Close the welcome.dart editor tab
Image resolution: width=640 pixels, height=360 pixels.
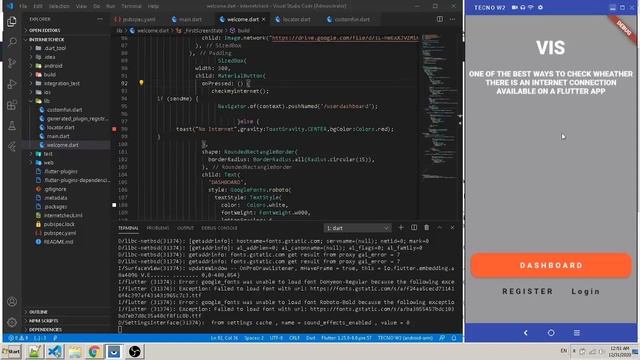point(264,19)
